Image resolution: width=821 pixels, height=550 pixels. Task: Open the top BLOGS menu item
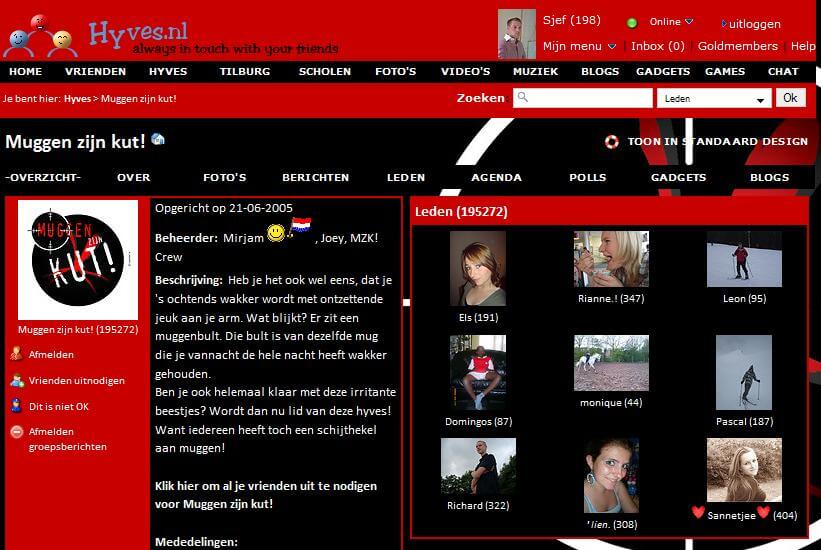600,71
